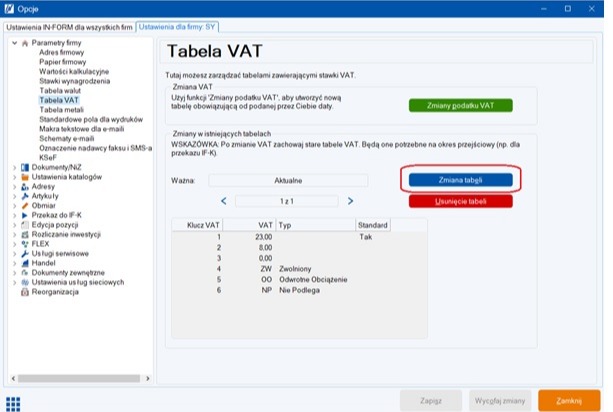The width and height of the screenshot is (613, 412).
Task: Go to the previous VAT table arrow
Action: point(224,201)
